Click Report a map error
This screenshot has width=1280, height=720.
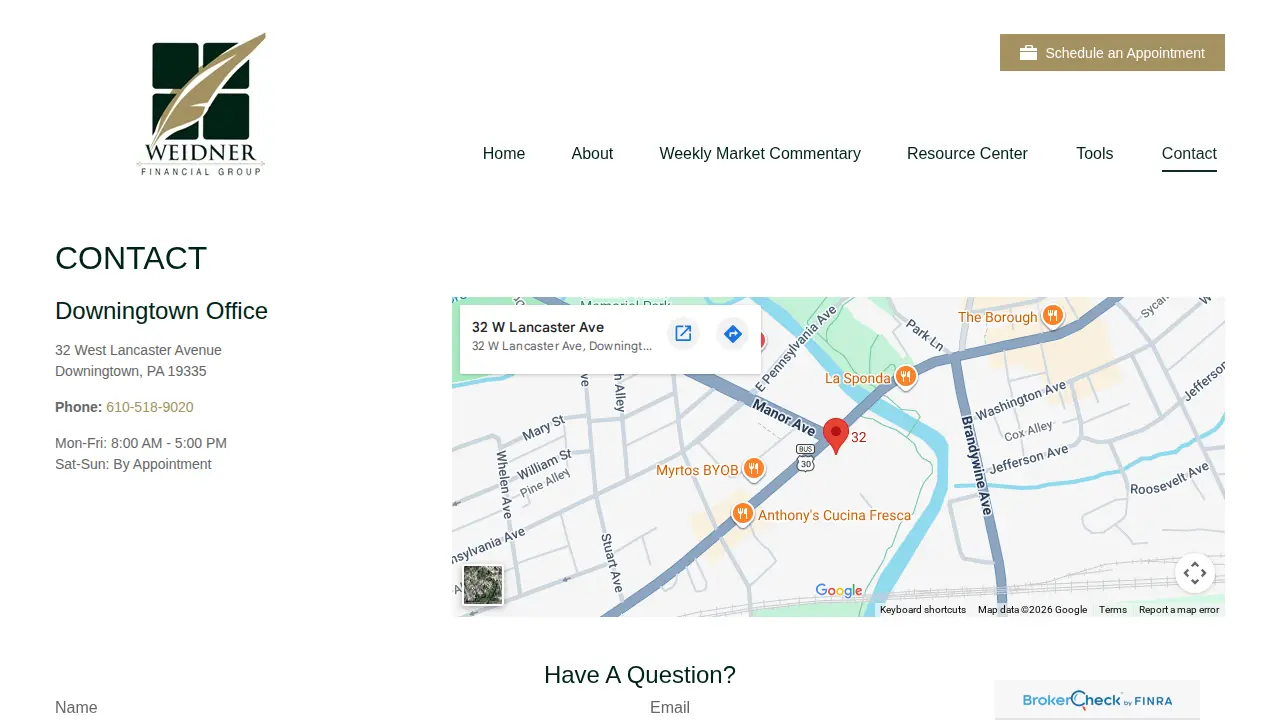pyautogui.click(x=1179, y=610)
